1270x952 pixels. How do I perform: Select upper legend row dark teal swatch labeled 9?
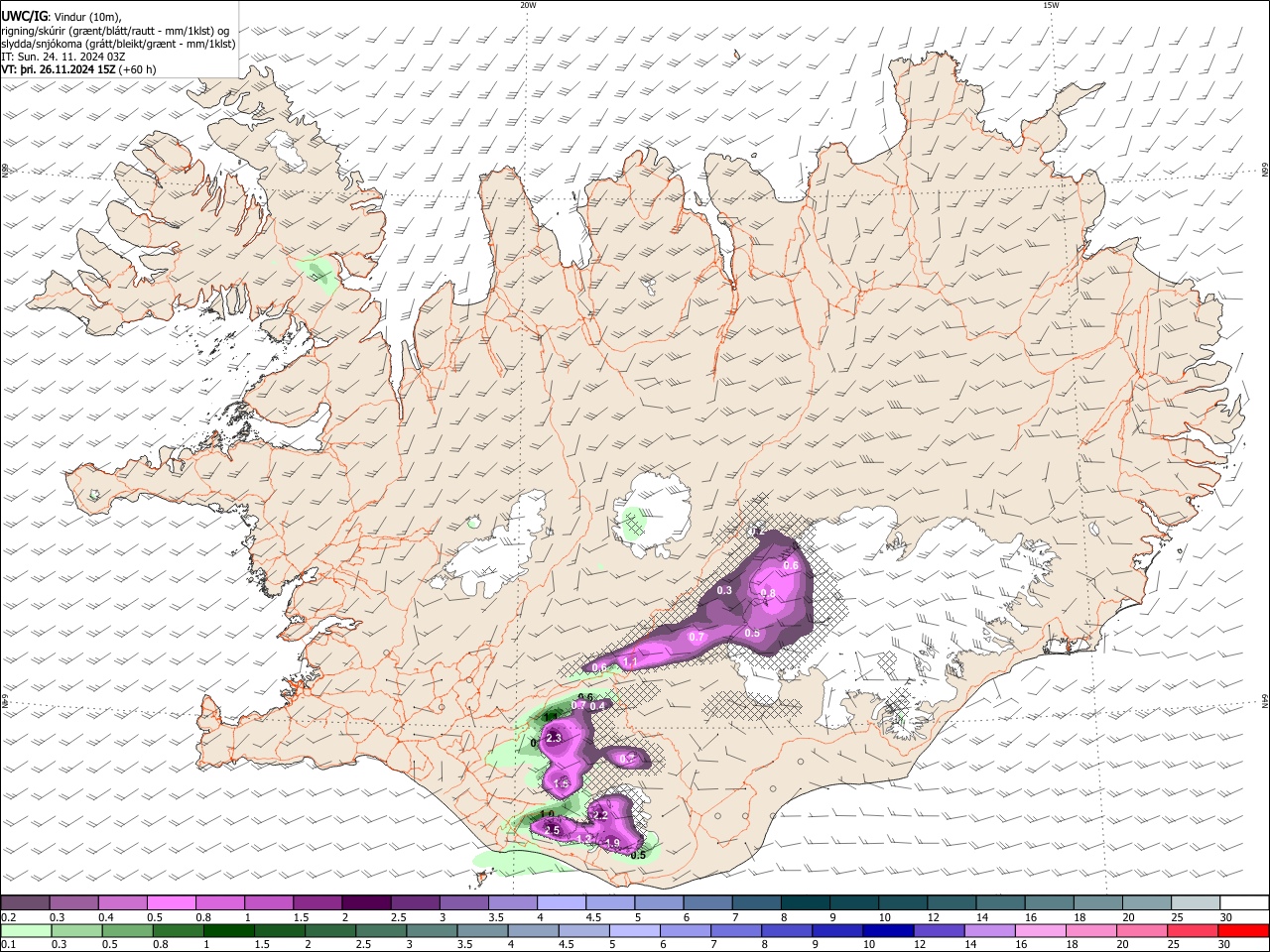(x=855, y=903)
